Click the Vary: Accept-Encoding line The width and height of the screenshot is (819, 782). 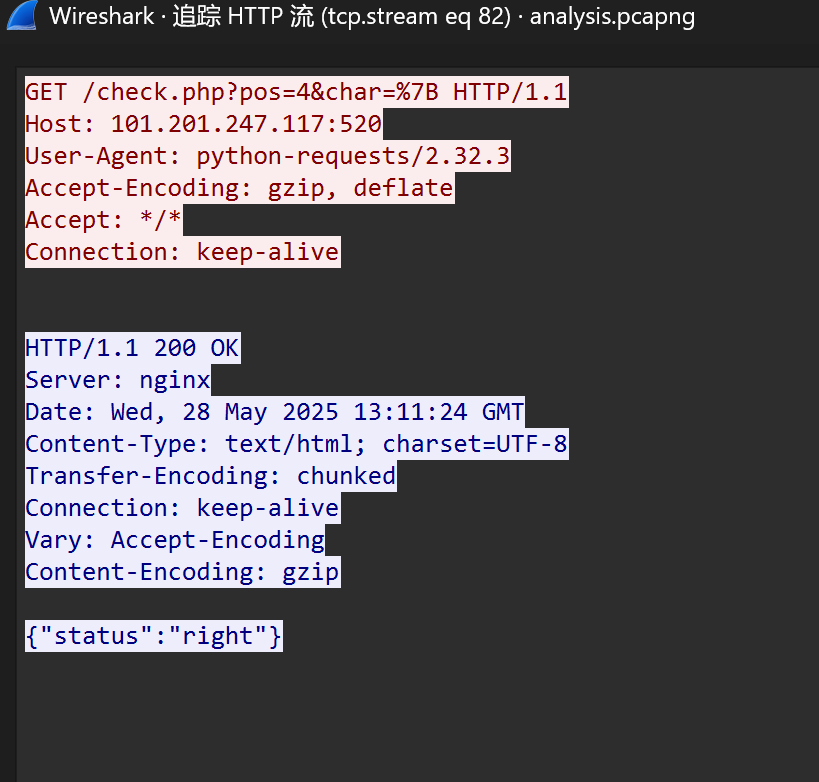tap(175, 540)
